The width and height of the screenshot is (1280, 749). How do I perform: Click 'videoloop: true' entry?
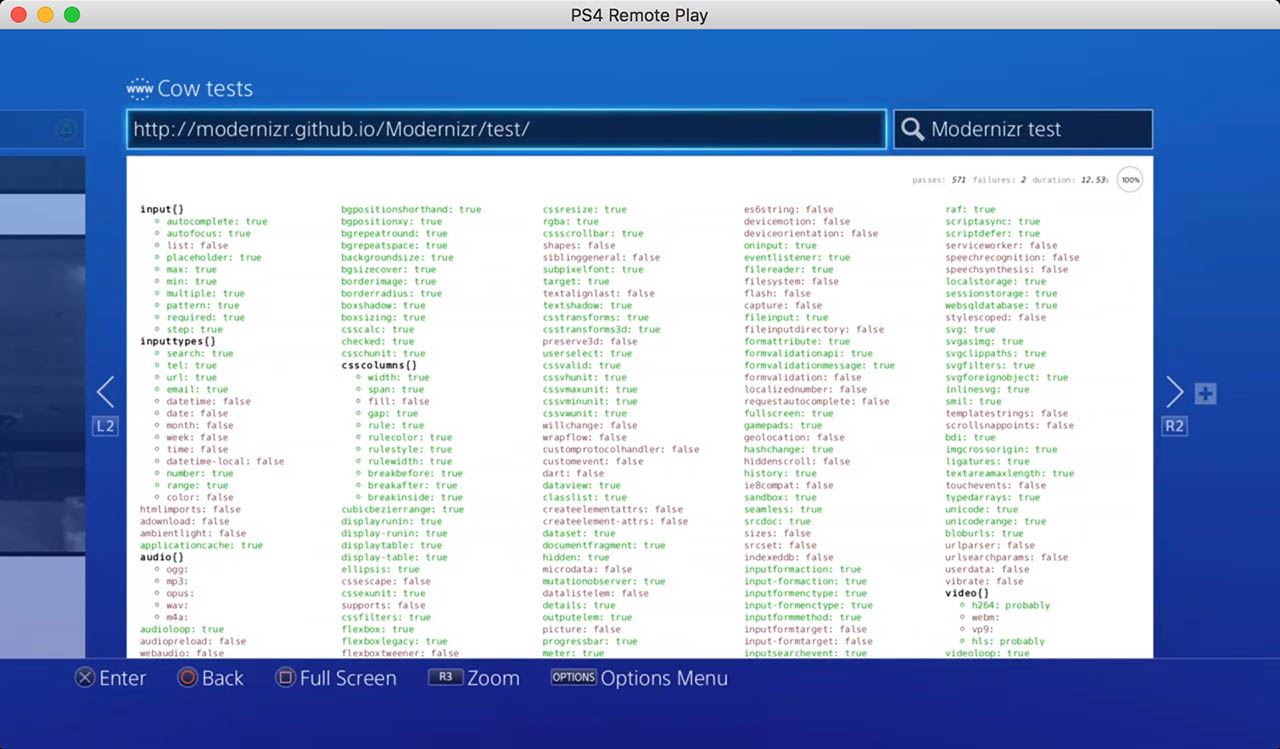click(x=987, y=654)
